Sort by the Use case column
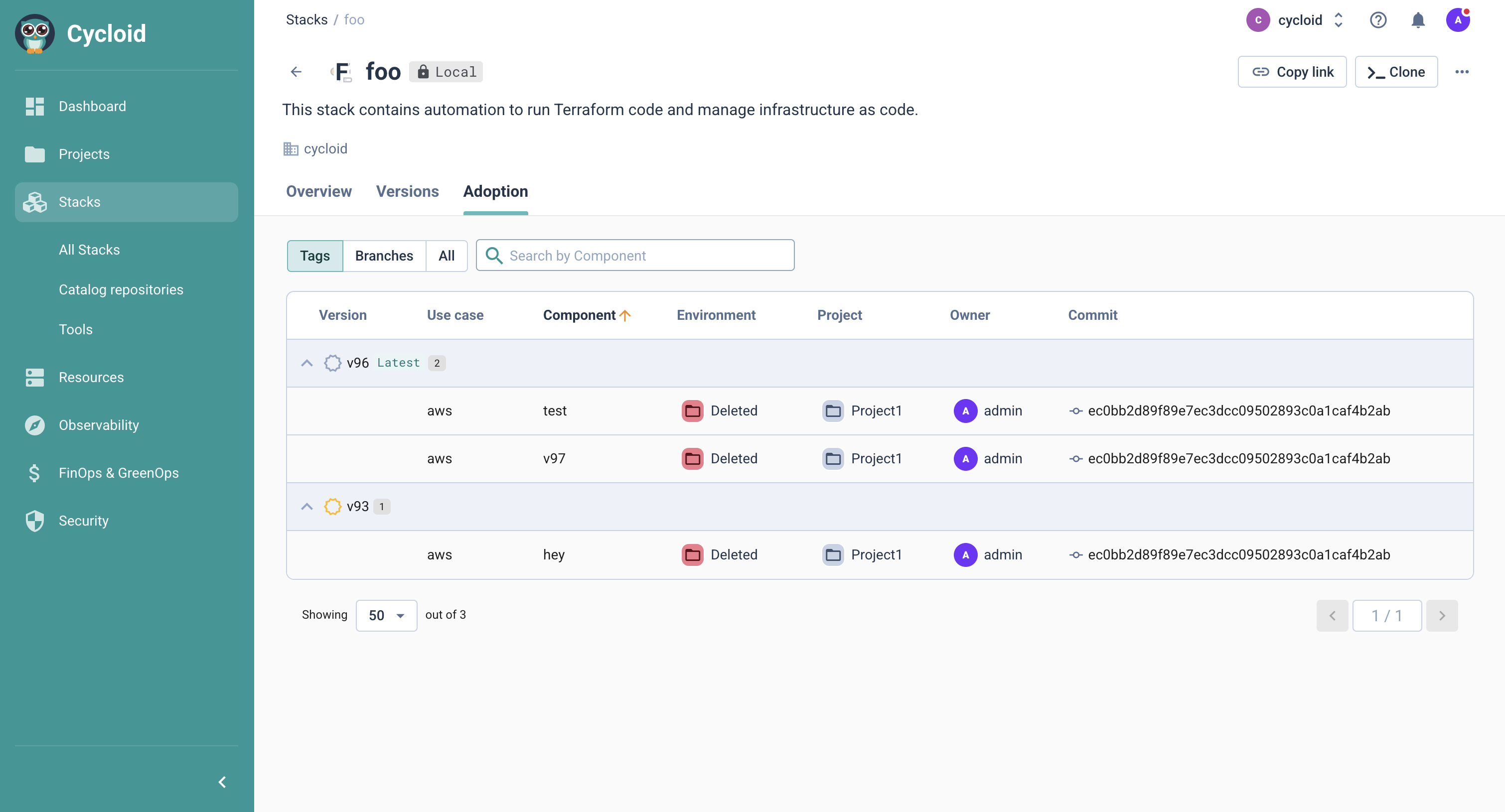1505x812 pixels. [x=455, y=315]
